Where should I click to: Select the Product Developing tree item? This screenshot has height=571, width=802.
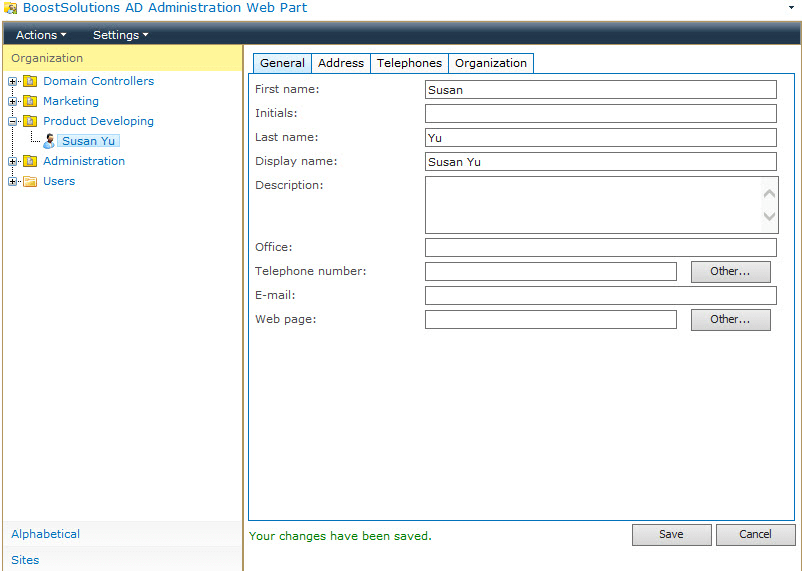98,121
